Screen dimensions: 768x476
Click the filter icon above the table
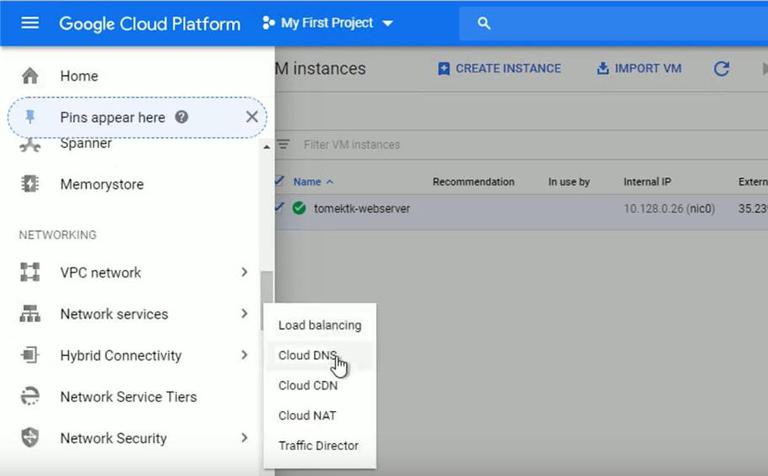click(283, 144)
